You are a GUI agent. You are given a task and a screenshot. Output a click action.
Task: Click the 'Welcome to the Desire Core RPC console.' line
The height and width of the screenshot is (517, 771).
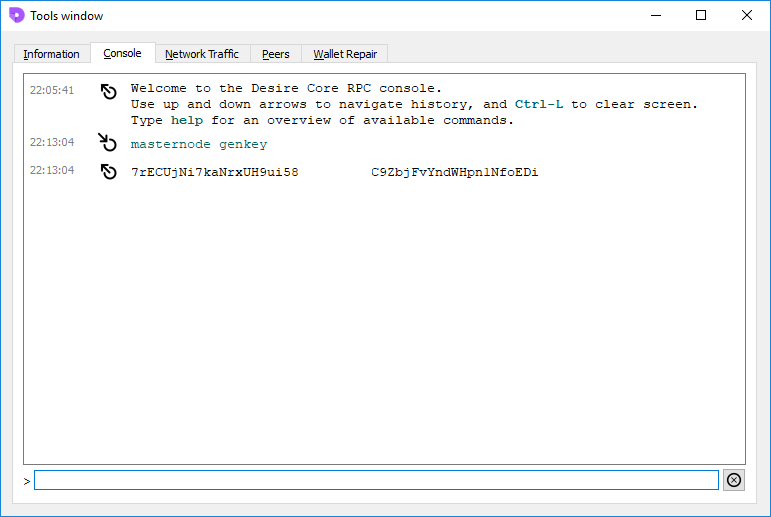point(286,88)
